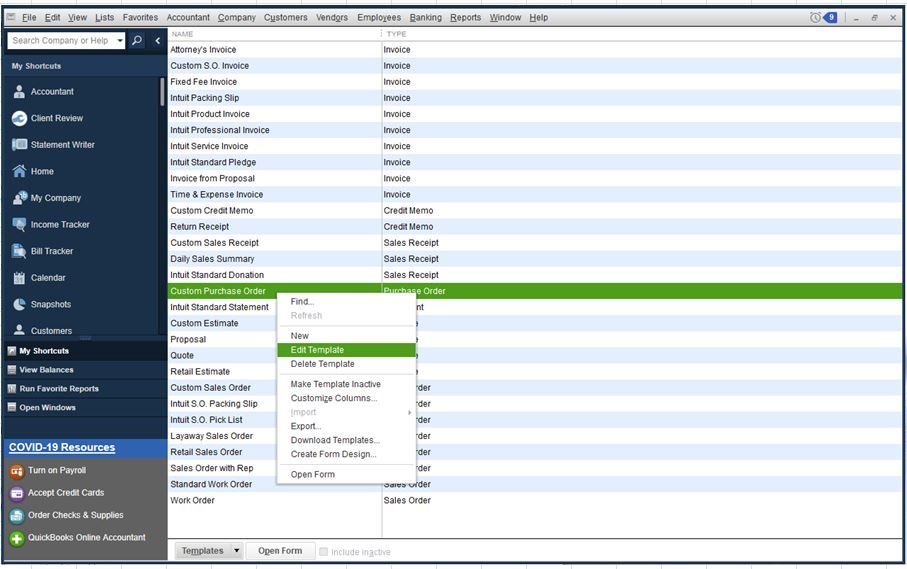Open reminders clock icon with badge 9
The height and width of the screenshot is (569, 907).
(x=823, y=17)
